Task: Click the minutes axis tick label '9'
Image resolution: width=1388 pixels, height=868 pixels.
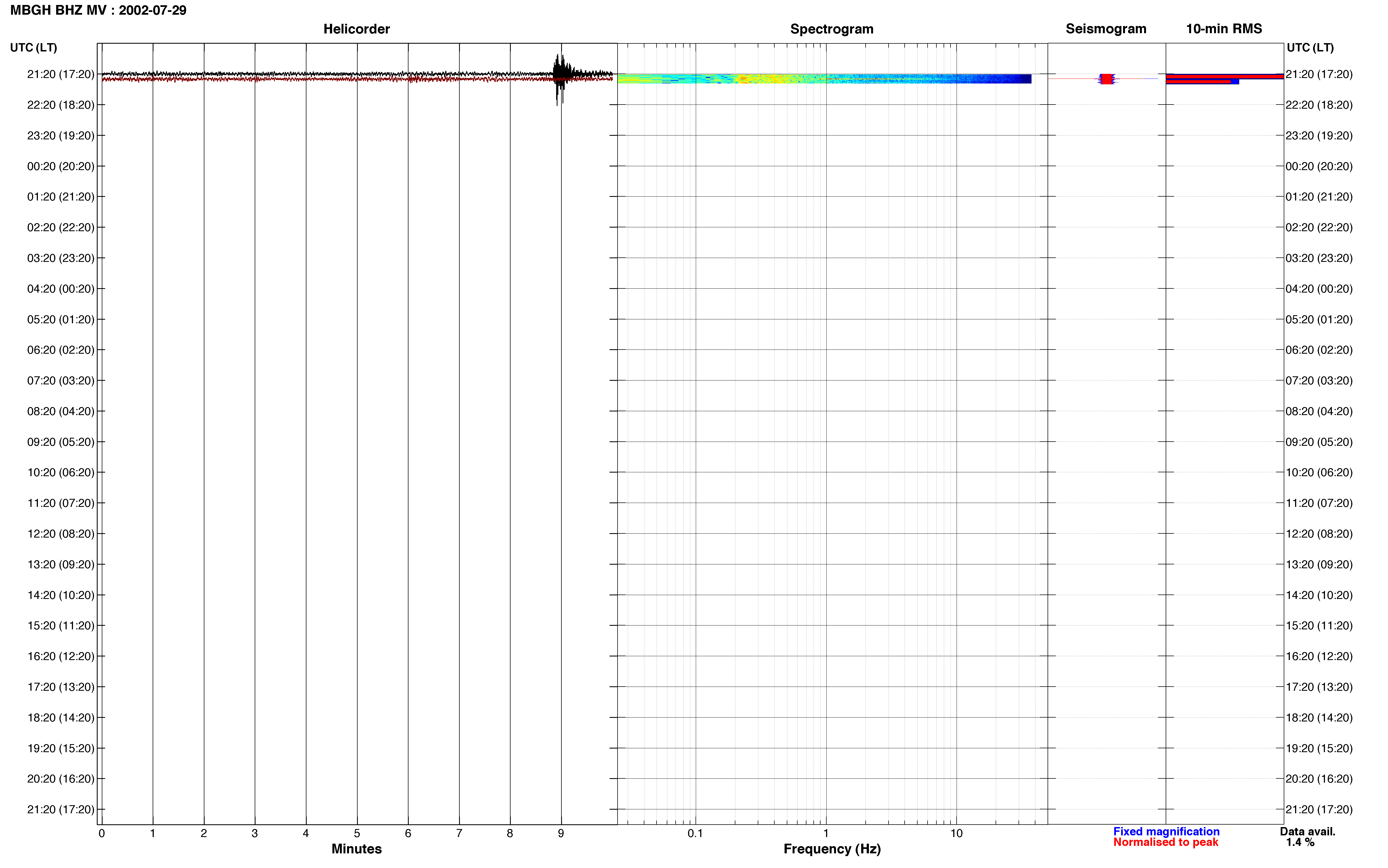Action: (x=561, y=833)
